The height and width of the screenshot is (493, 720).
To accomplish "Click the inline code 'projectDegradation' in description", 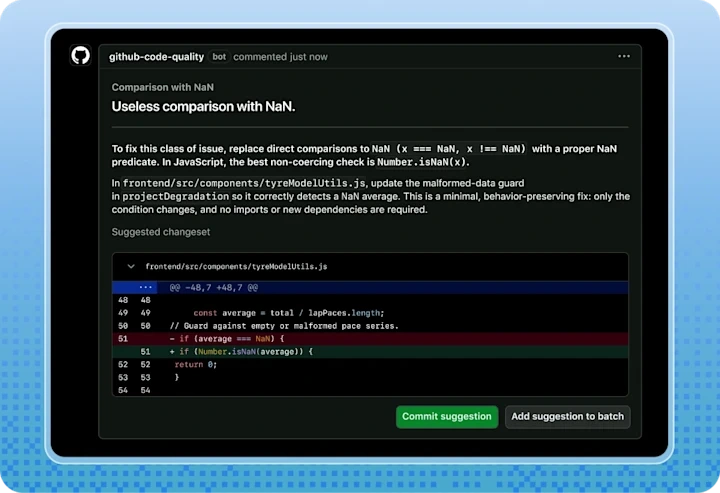I will 175,196.
